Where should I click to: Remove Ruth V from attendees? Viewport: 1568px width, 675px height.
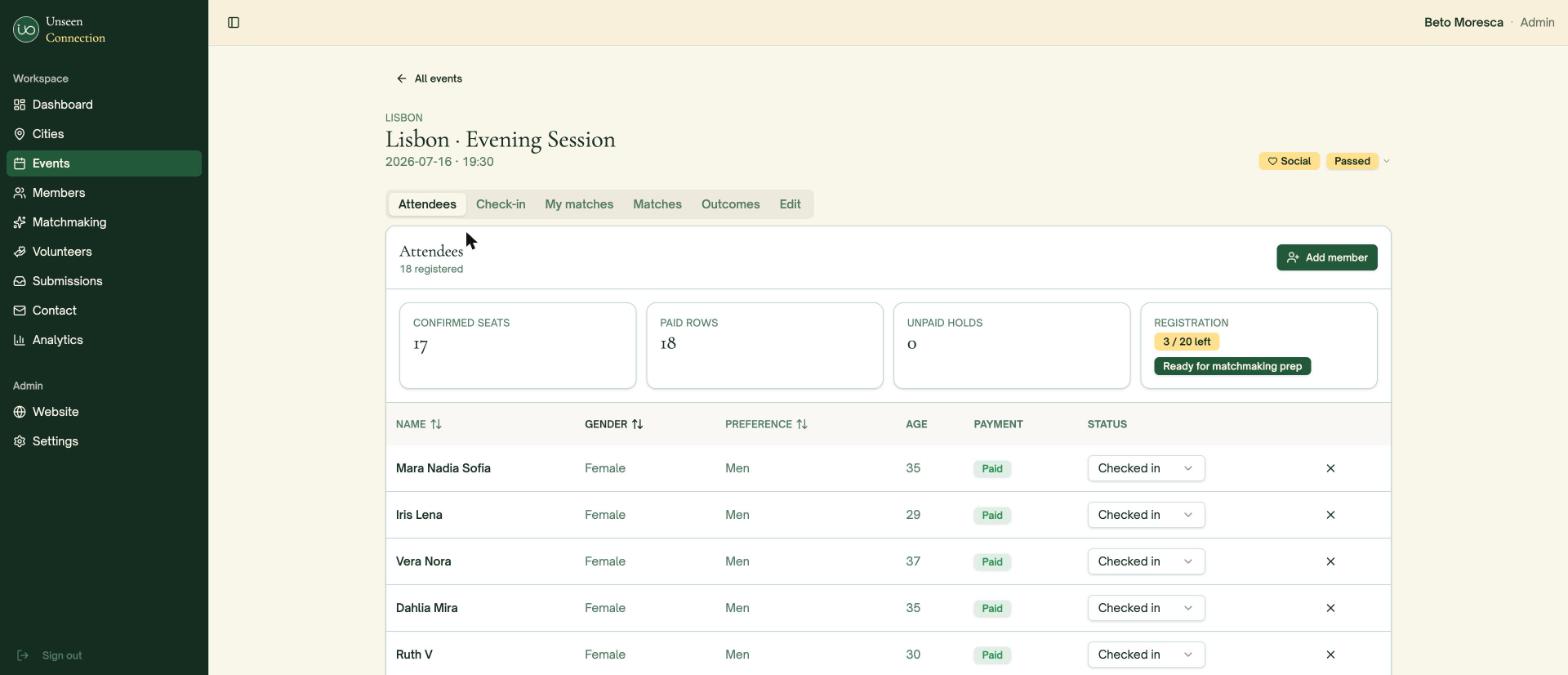(x=1330, y=655)
